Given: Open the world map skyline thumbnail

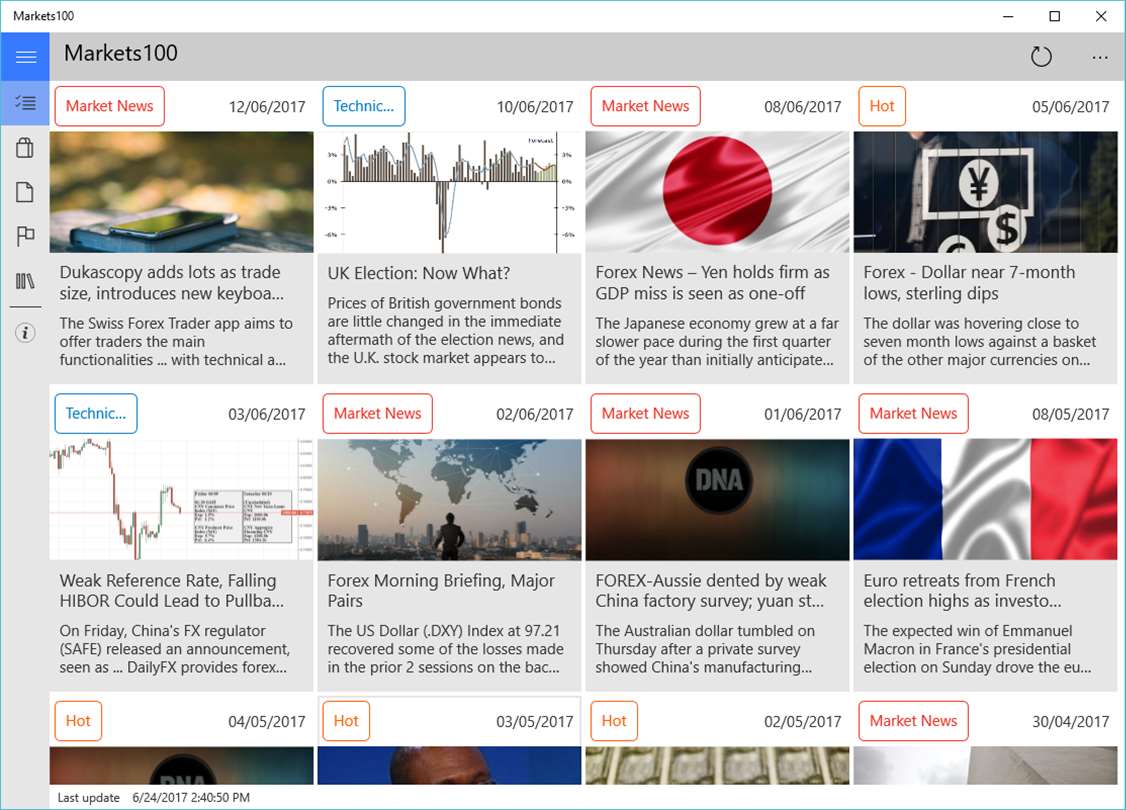Looking at the screenshot, I should click(x=450, y=500).
